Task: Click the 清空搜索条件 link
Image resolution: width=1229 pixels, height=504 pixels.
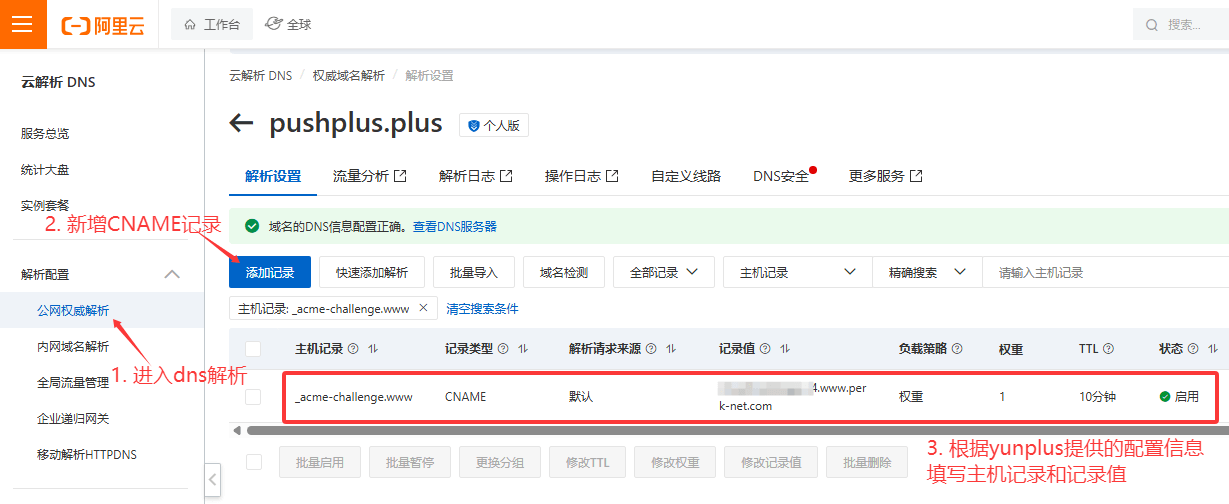Action: click(482, 309)
